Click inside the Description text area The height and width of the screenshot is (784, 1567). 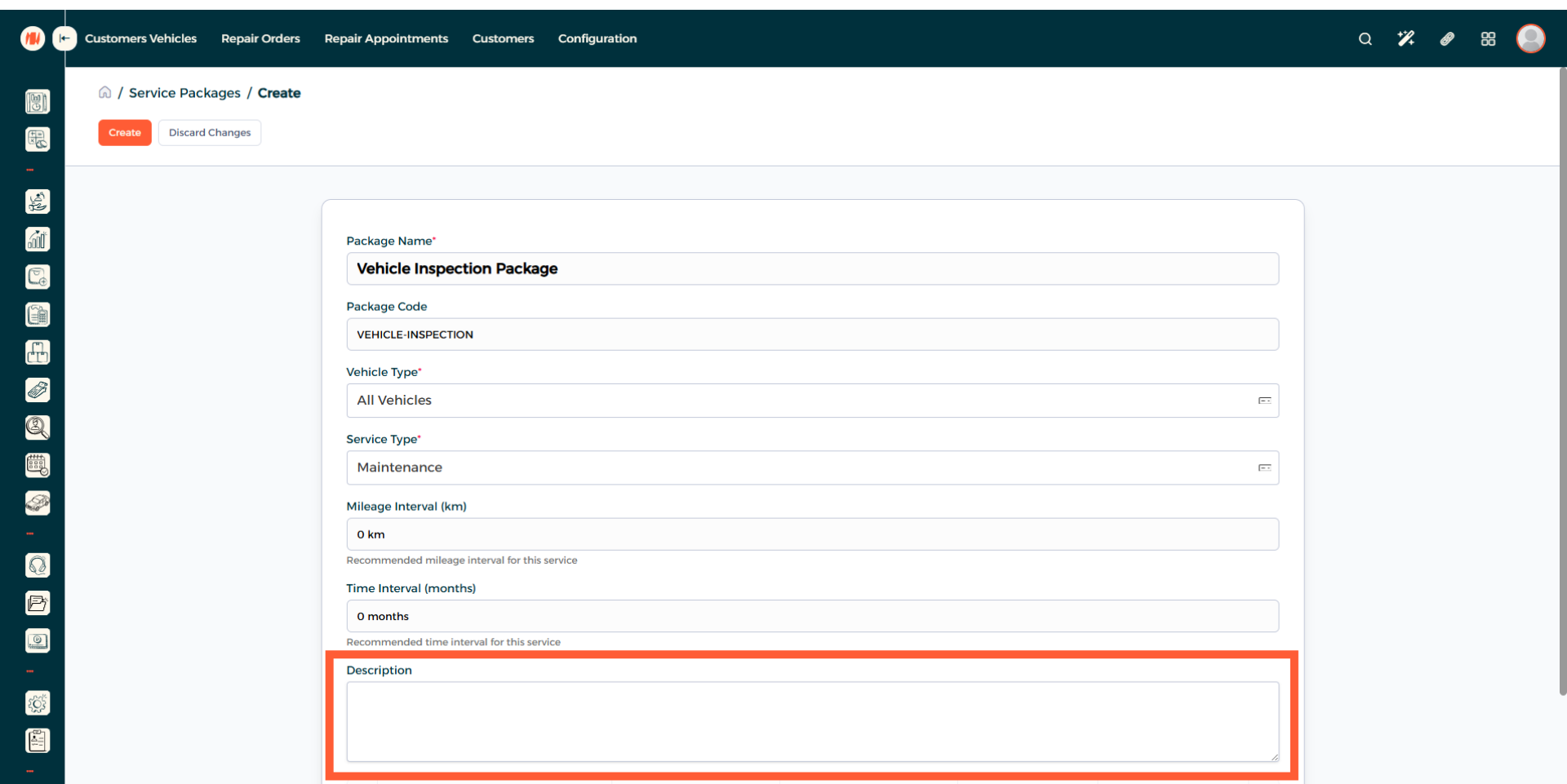tap(812, 722)
